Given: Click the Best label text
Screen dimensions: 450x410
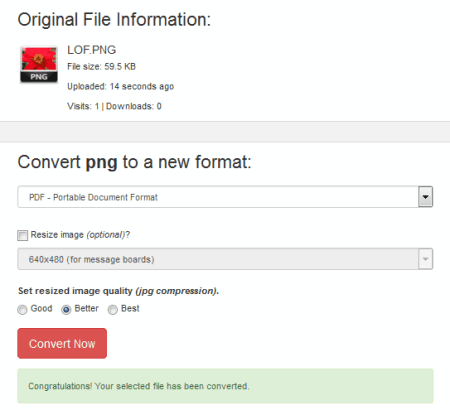Looking at the screenshot, I should click(x=130, y=308).
